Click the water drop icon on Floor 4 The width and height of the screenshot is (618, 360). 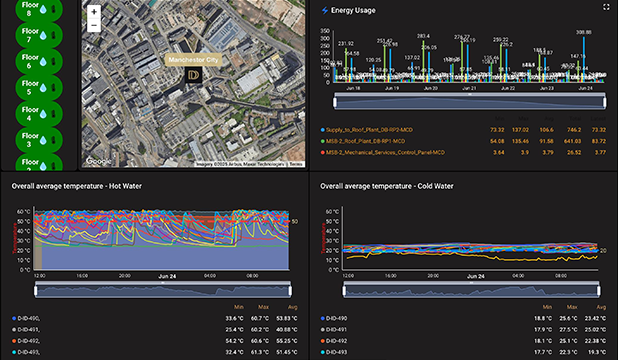(x=43, y=114)
